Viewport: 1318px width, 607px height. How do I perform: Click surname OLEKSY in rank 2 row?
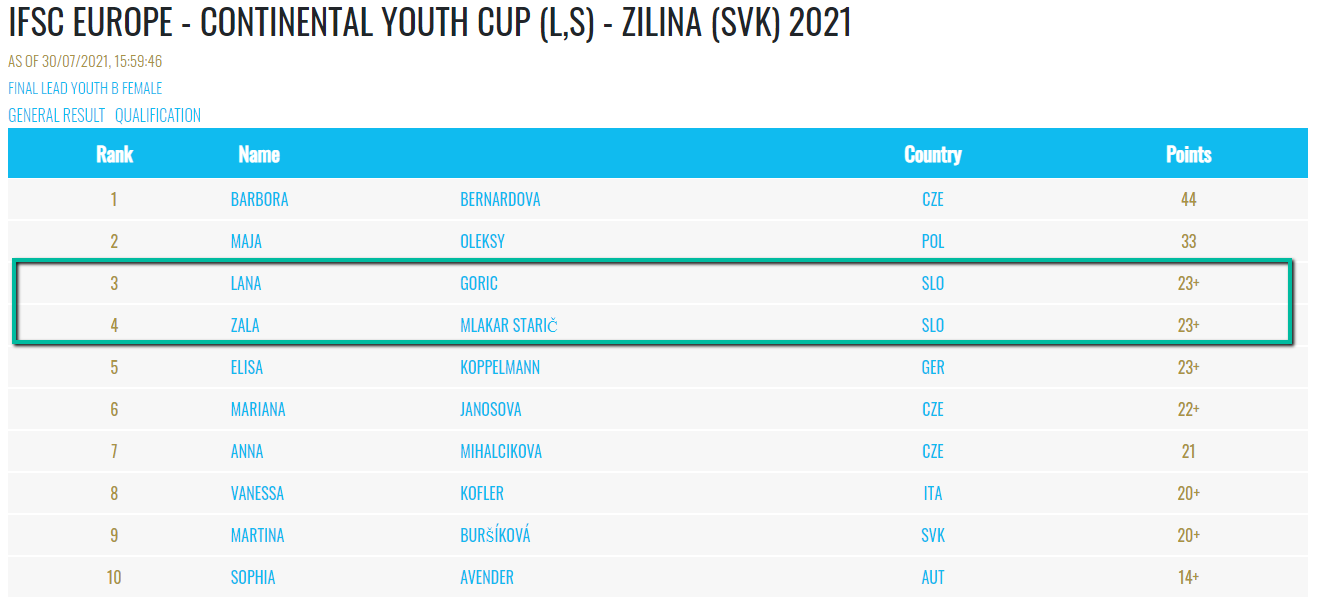click(x=482, y=241)
